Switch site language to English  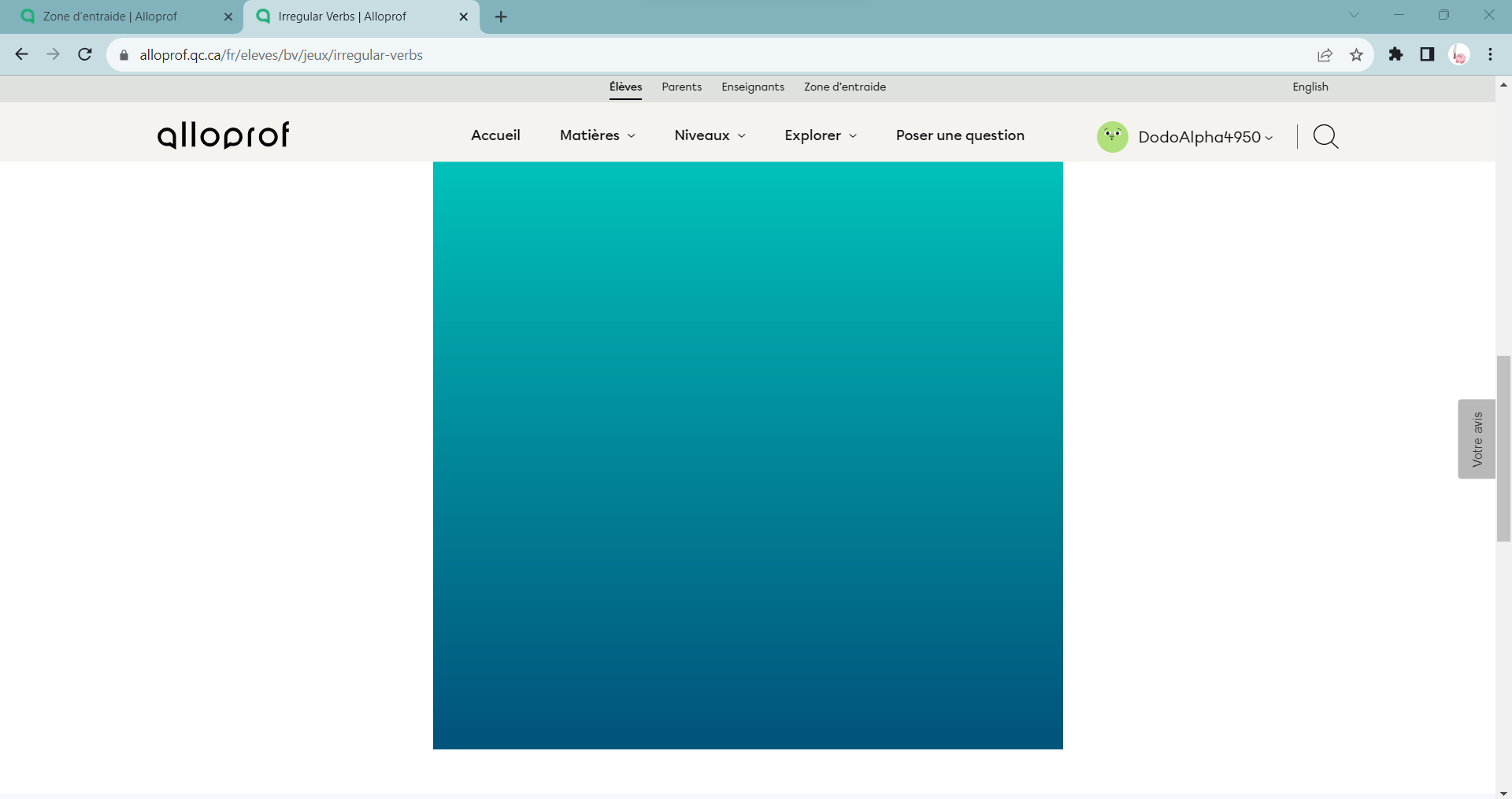click(1310, 87)
